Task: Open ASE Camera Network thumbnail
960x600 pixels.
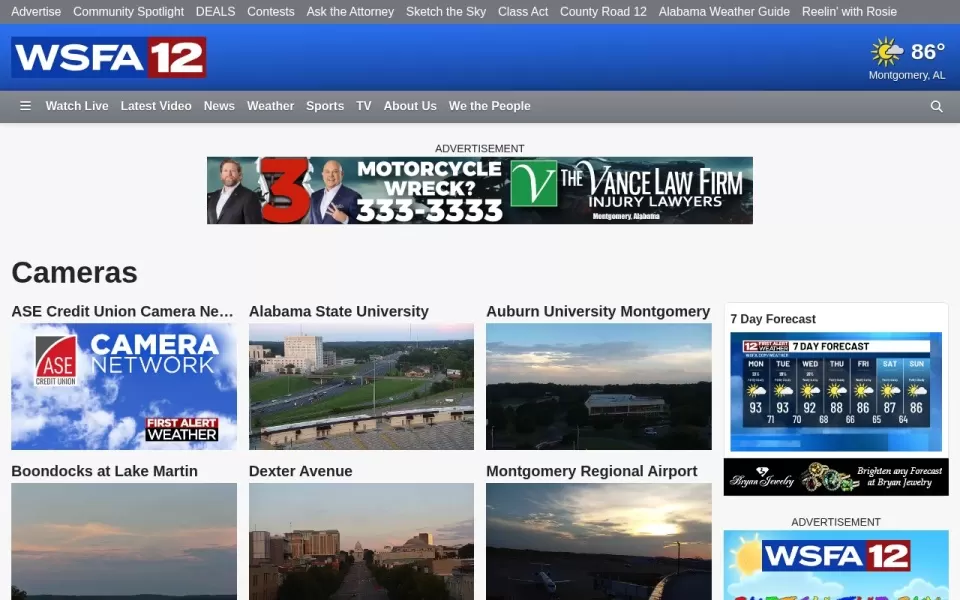Action: point(124,386)
